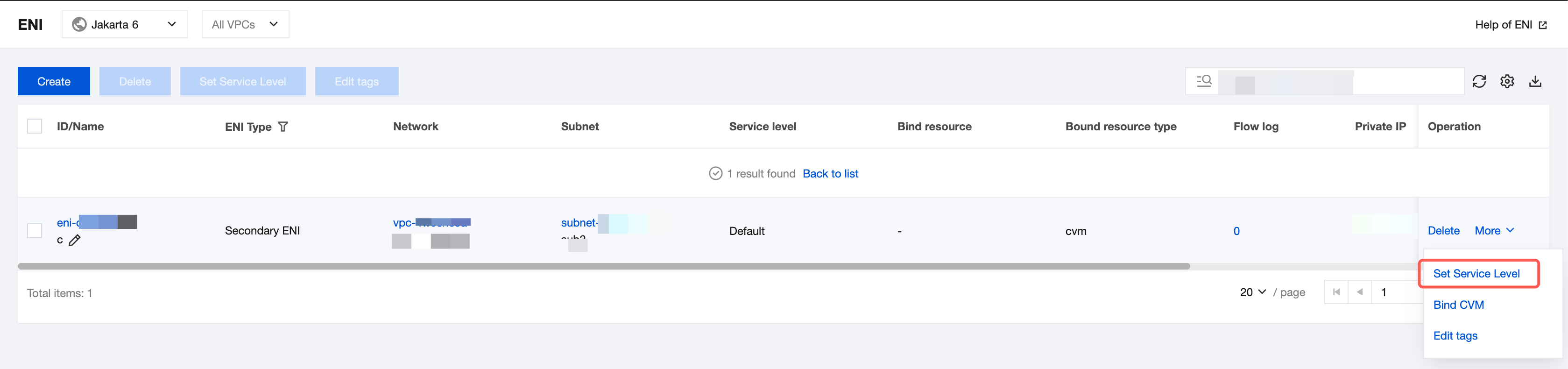1568x369 pixels.
Task: Click the horizontal table scrollbar
Action: [603, 266]
